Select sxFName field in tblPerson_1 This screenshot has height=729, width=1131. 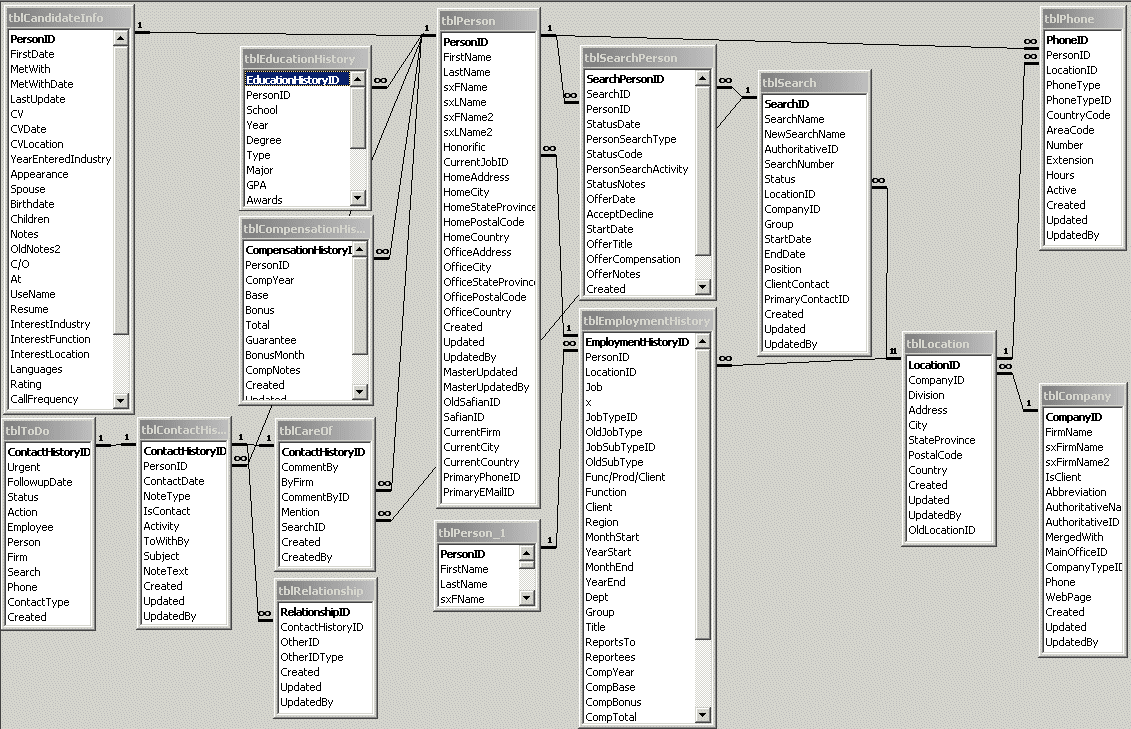coord(462,599)
